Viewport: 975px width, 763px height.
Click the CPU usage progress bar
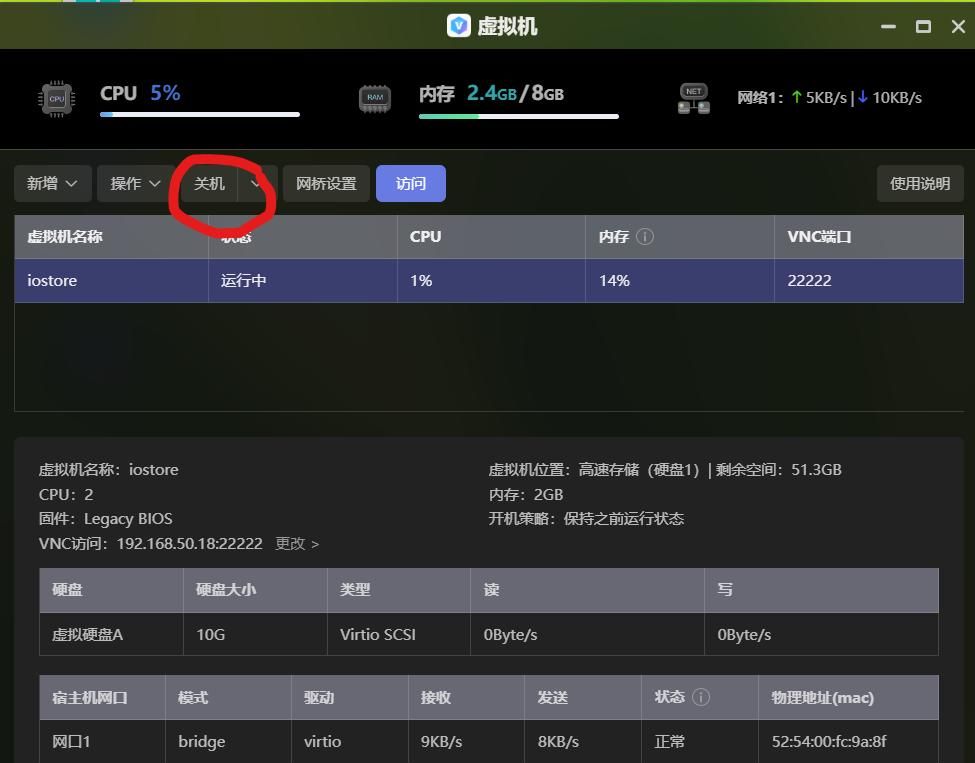coord(200,114)
